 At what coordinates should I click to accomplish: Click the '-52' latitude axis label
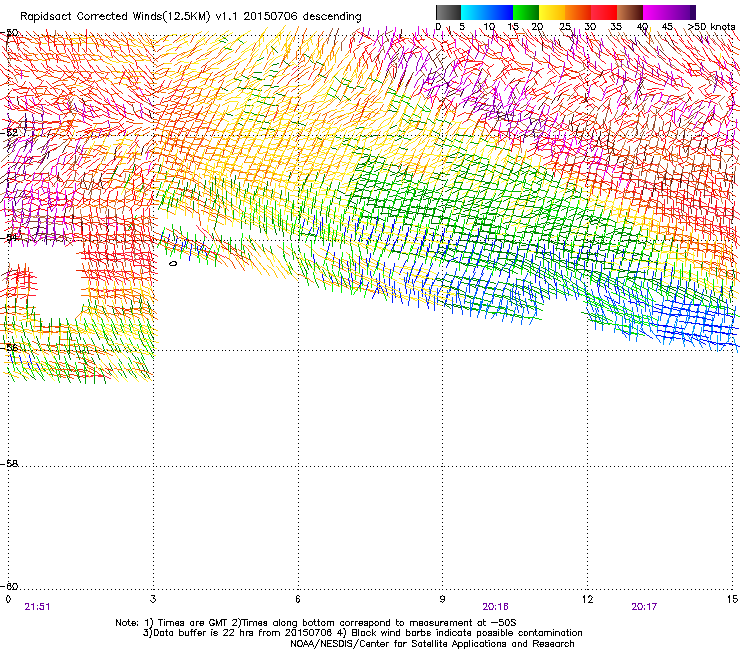click(x=11, y=133)
